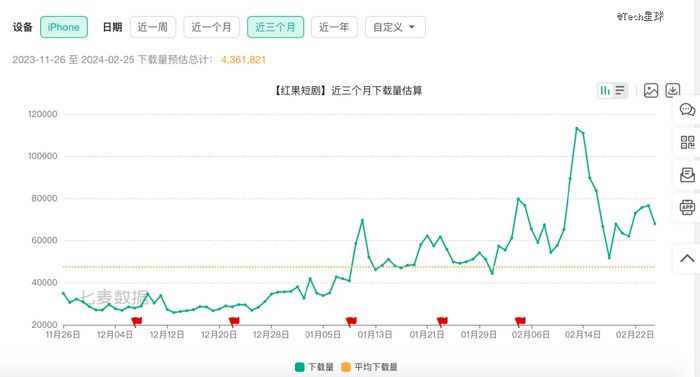Switch to list view icon
700x377 pixels.
(x=620, y=91)
